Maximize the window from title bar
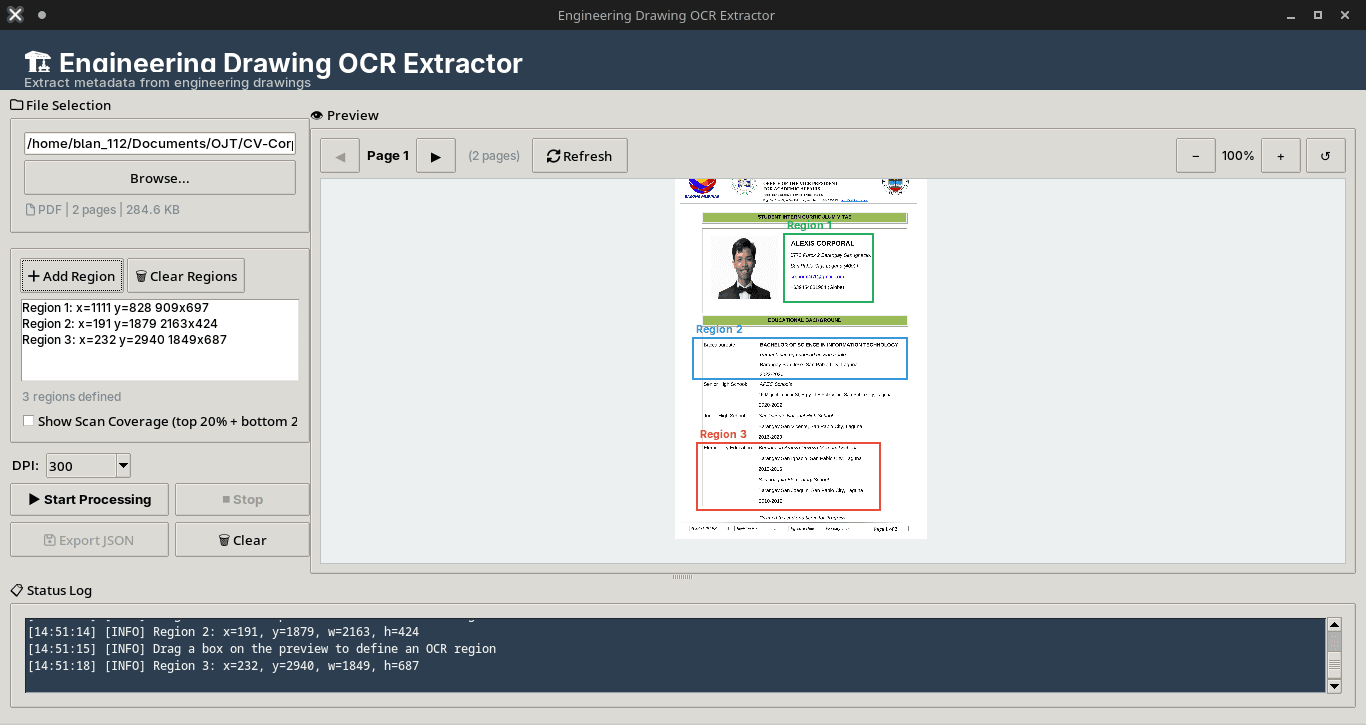 (1318, 15)
